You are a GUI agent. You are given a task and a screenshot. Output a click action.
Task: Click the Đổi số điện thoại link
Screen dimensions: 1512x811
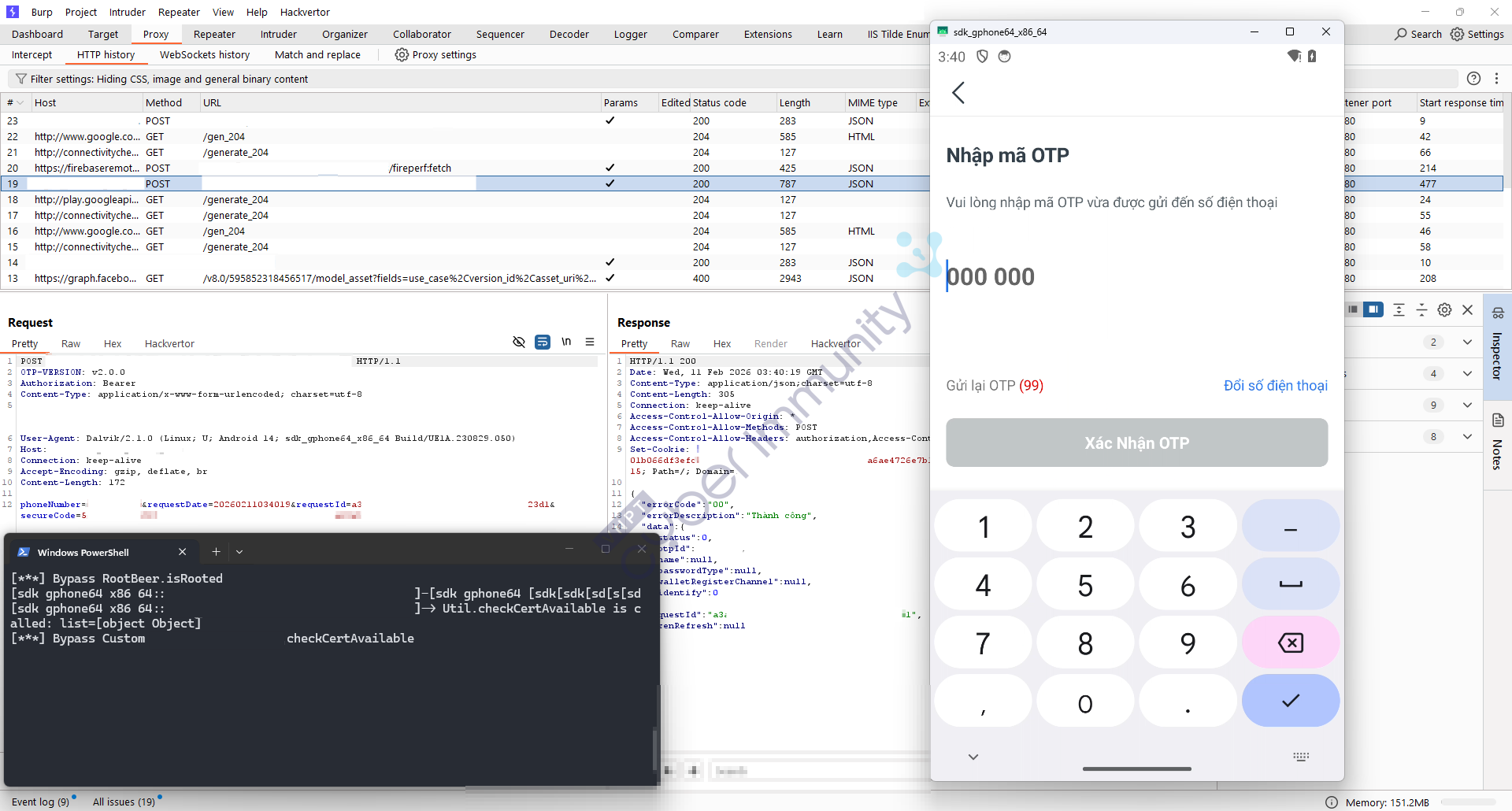(x=1275, y=386)
